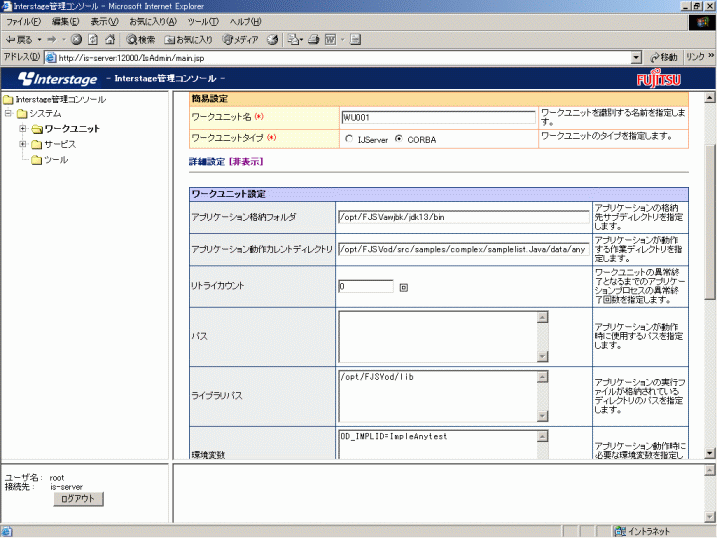Viewport: 717px width, 538px height.
Task: Go back with the 戻る toolbar button
Action: (x=19, y=40)
